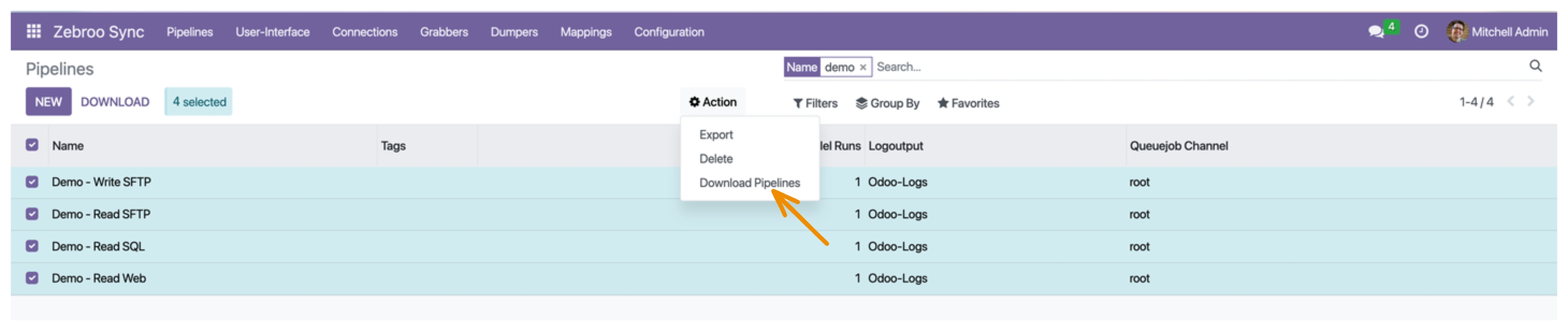Viewport: 1568px width, 331px height.
Task: Click the DOWNLOAD button
Action: 115,102
